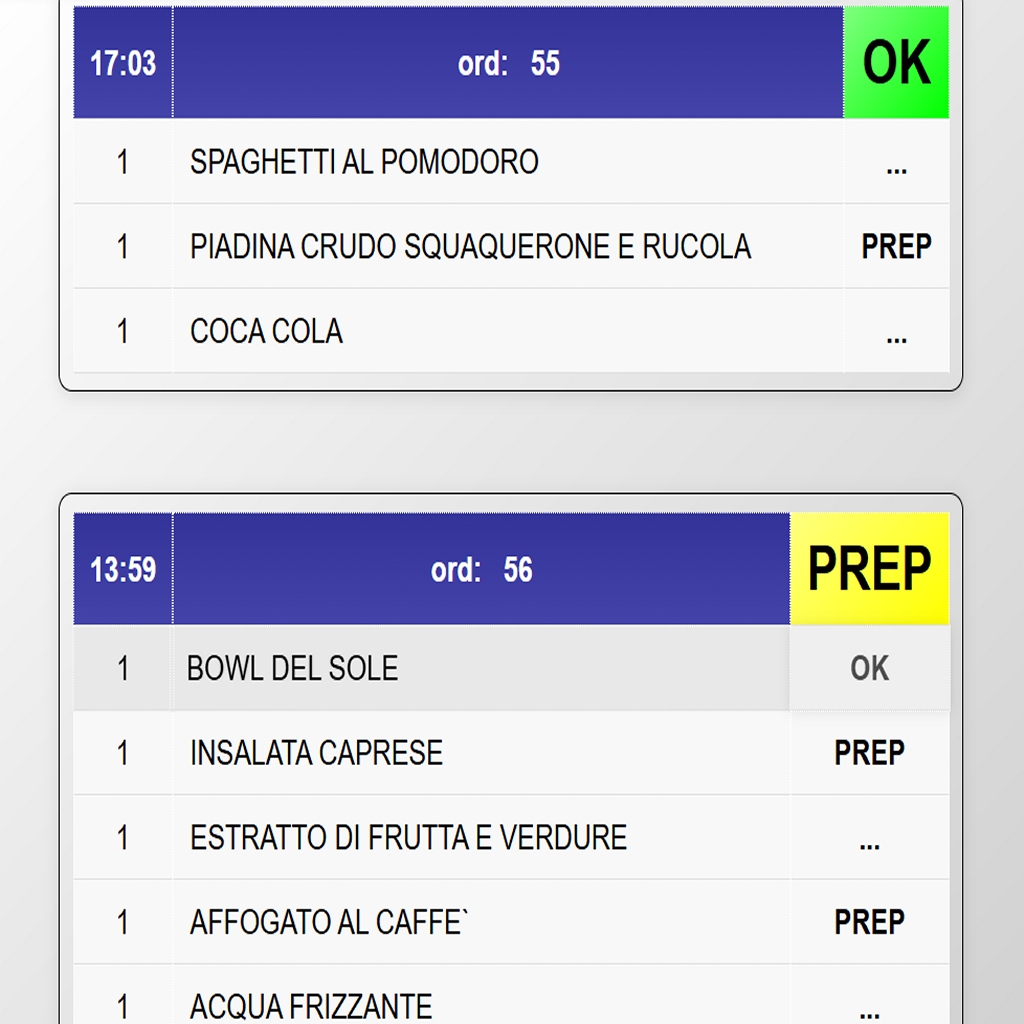Click the 17:03 time on order 55

click(123, 63)
